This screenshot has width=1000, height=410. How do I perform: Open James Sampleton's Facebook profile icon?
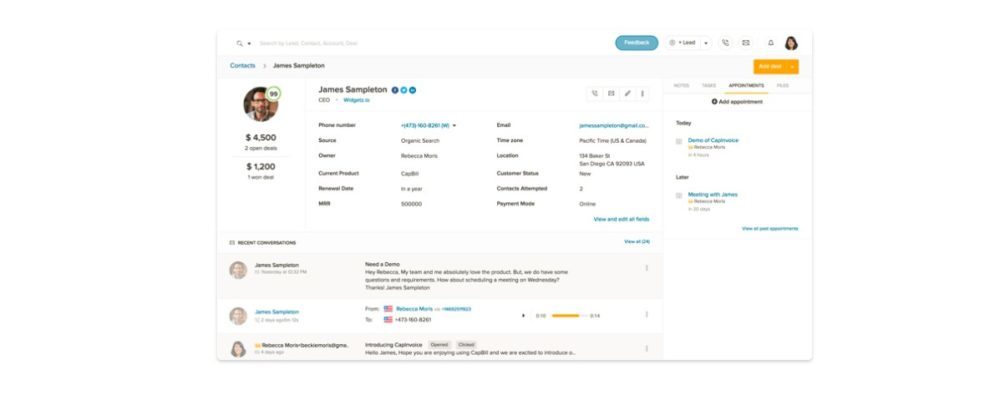click(x=395, y=90)
